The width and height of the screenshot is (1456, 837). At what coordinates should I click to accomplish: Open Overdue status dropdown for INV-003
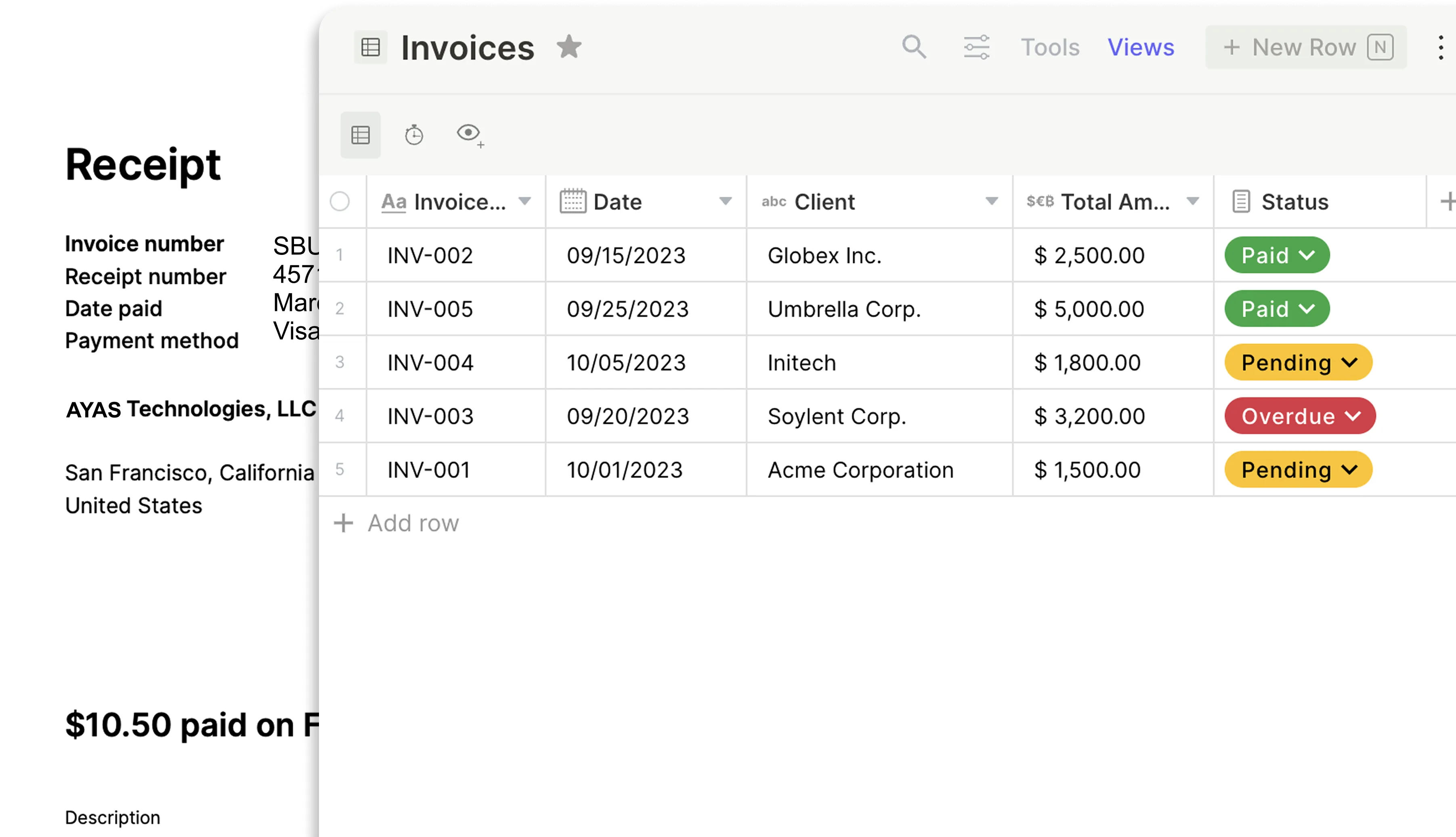pyautogui.click(x=1299, y=416)
